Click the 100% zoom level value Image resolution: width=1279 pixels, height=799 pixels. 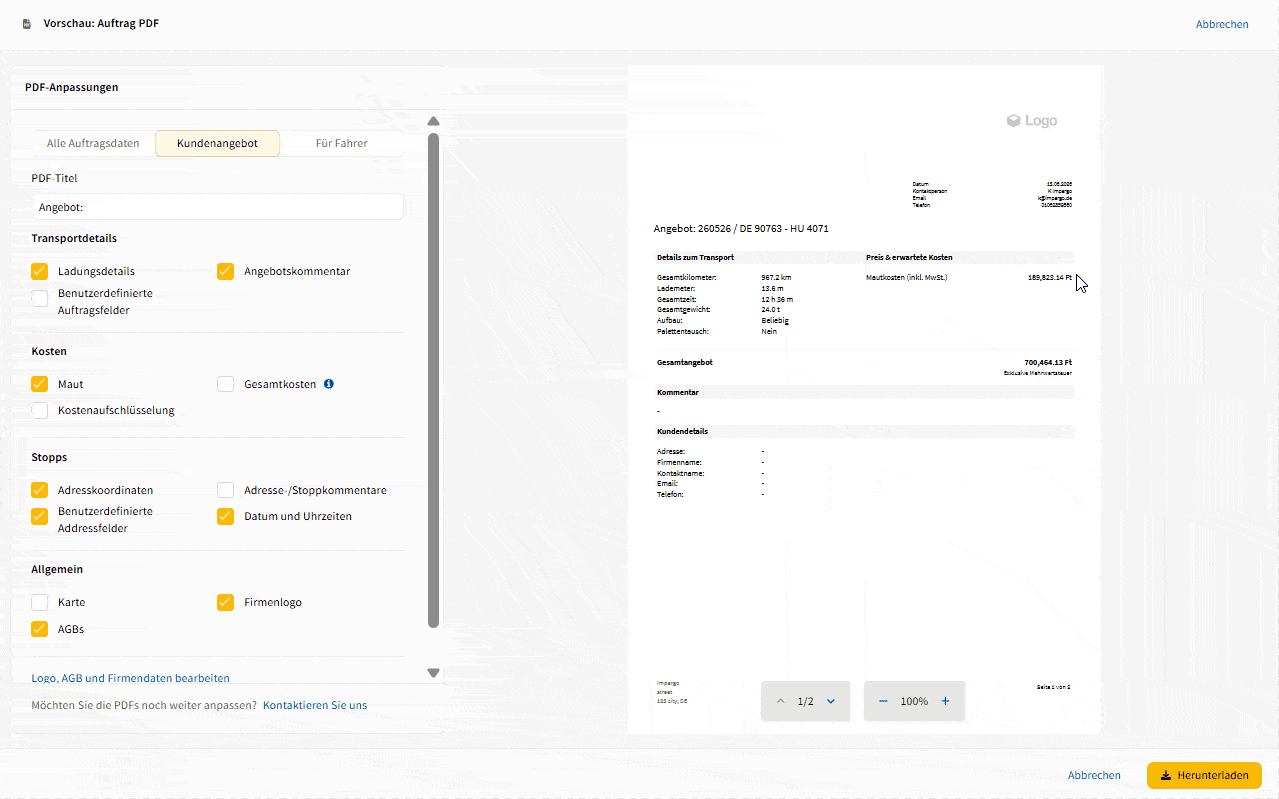click(x=914, y=701)
